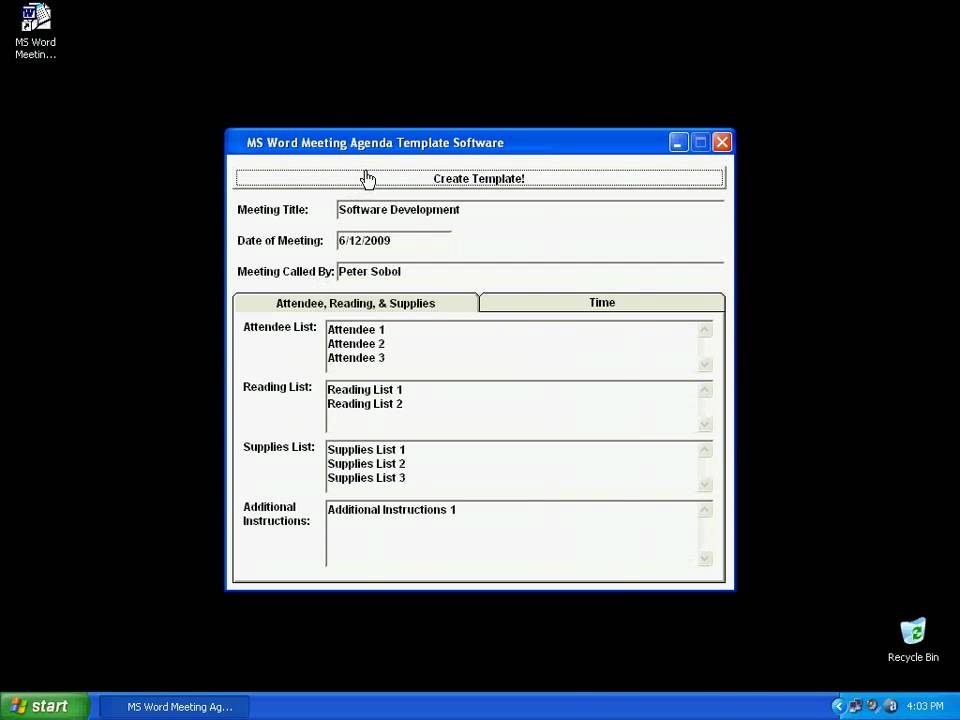Image resolution: width=960 pixels, height=720 pixels.
Task: Click Reading List scrollbar down arrow
Action: [705, 424]
